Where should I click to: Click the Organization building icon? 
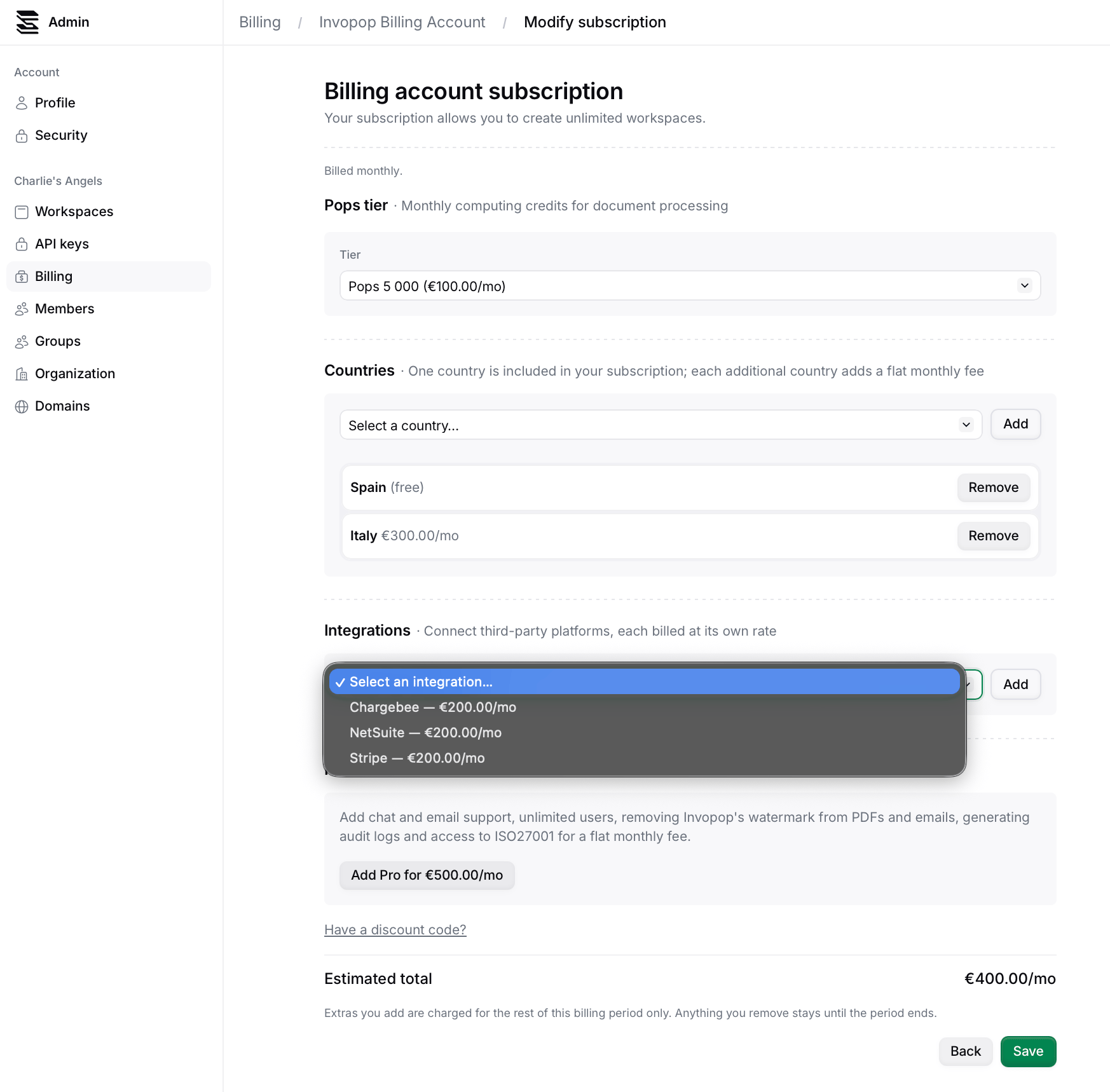pos(22,374)
